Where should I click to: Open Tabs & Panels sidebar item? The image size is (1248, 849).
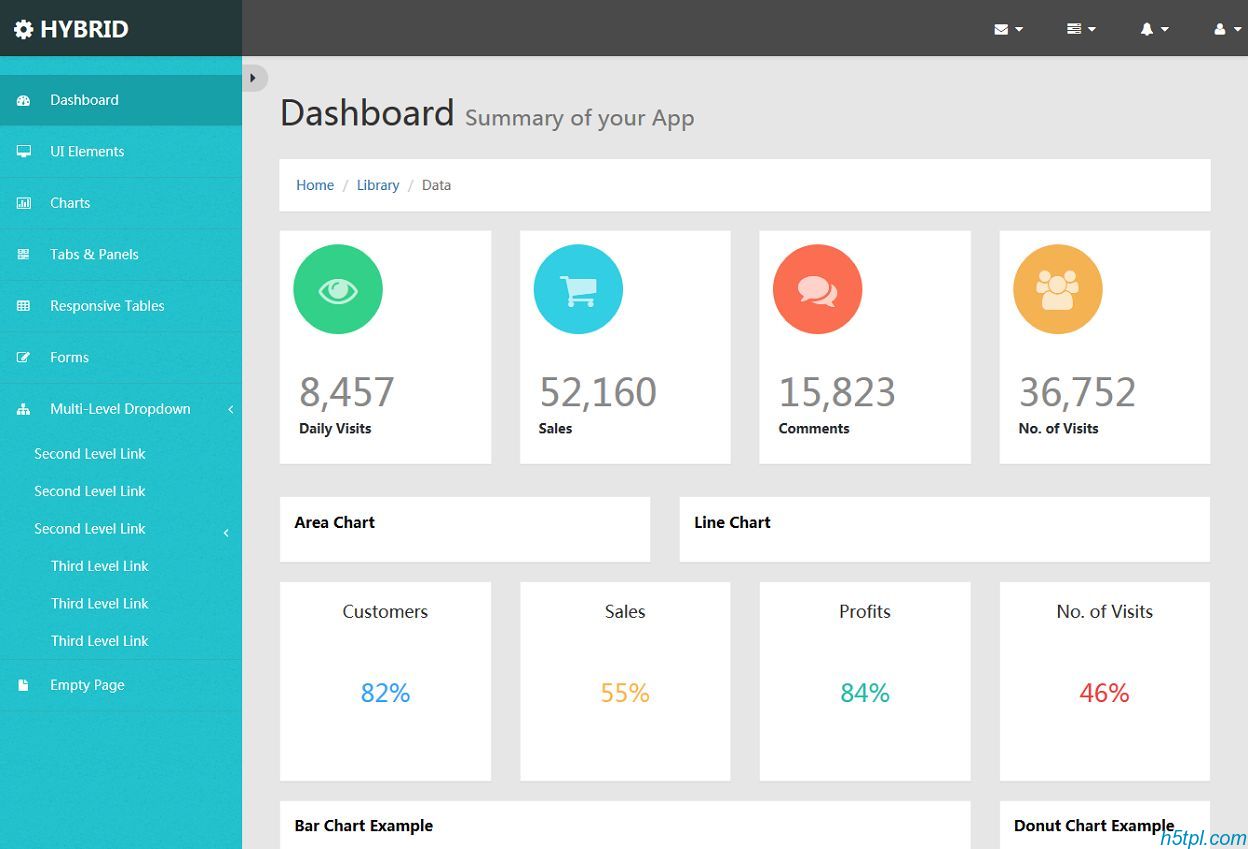click(94, 254)
